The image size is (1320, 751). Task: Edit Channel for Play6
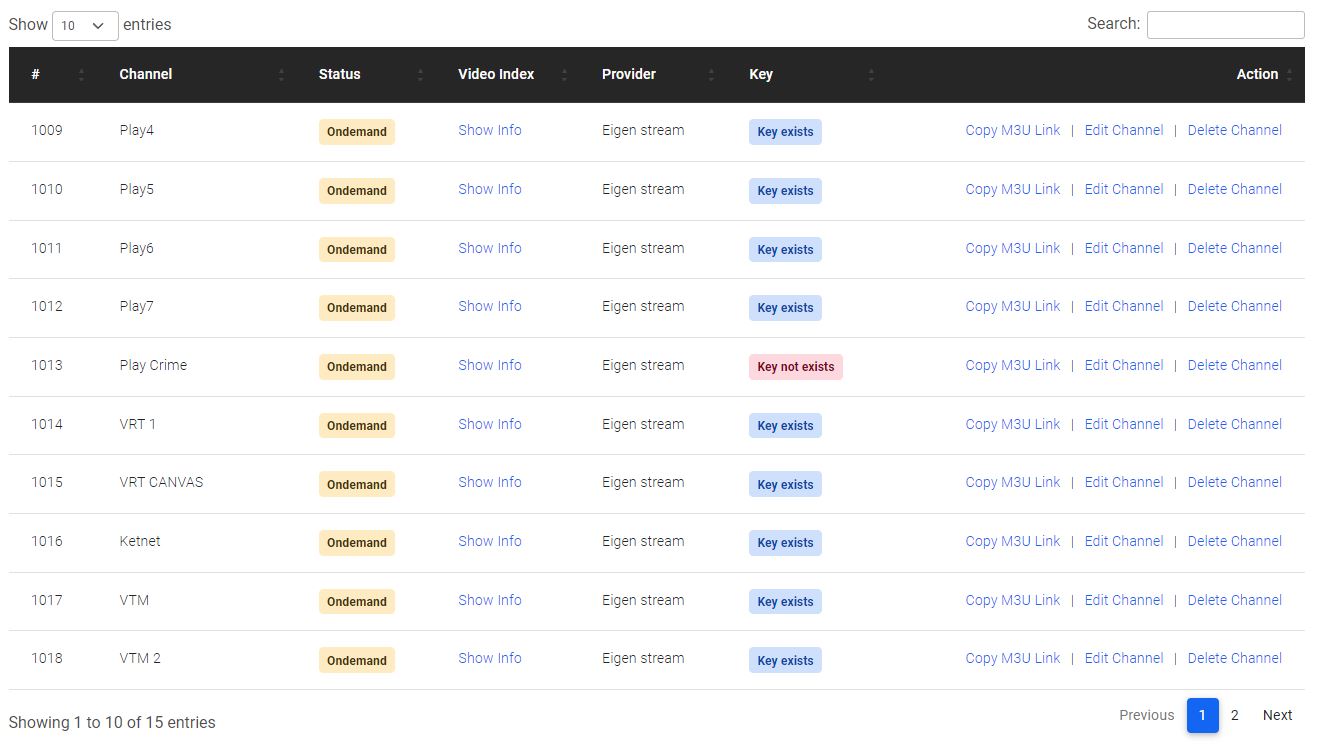click(1124, 248)
